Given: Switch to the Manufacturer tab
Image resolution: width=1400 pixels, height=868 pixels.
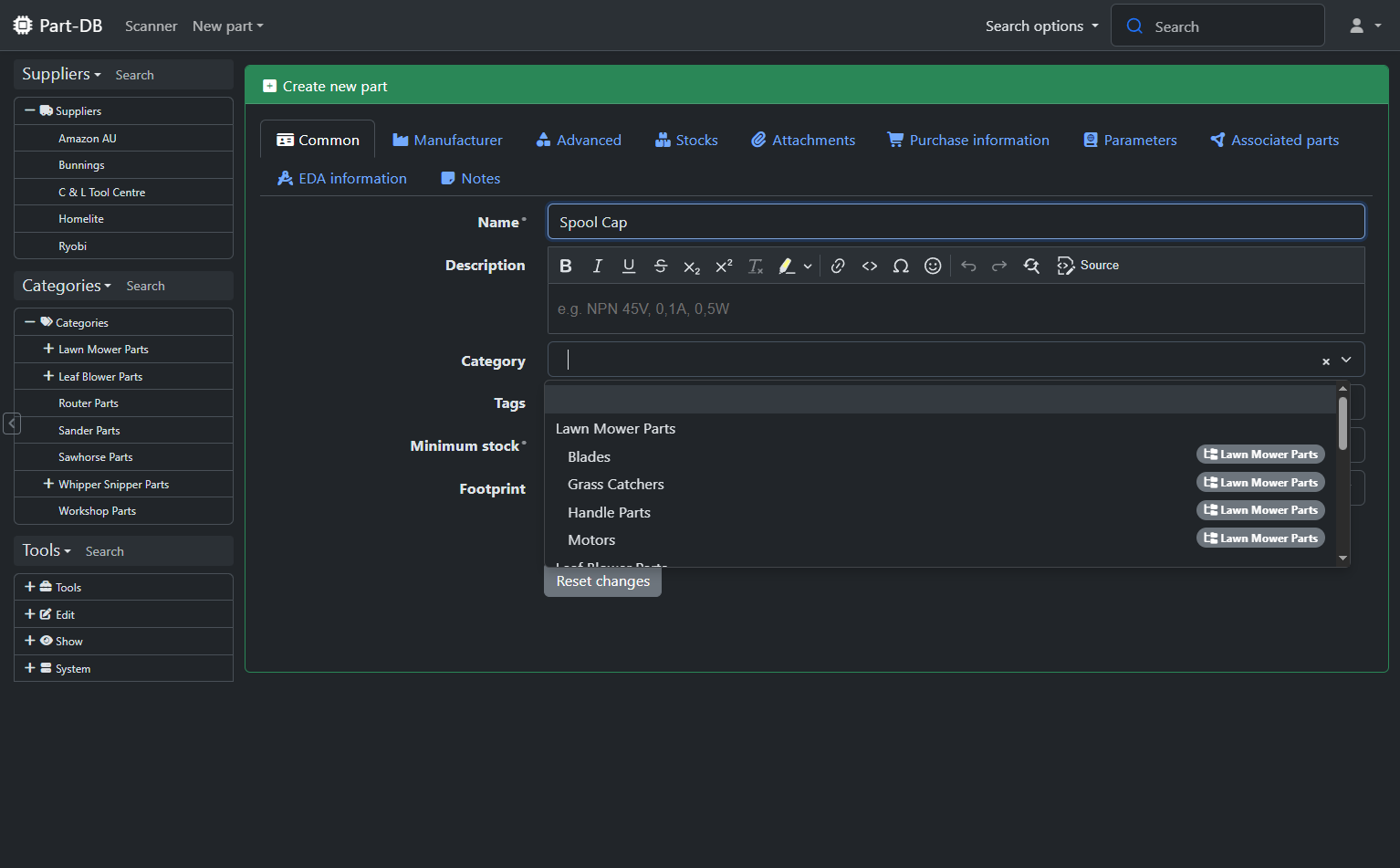Looking at the screenshot, I should [x=447, y=140].
